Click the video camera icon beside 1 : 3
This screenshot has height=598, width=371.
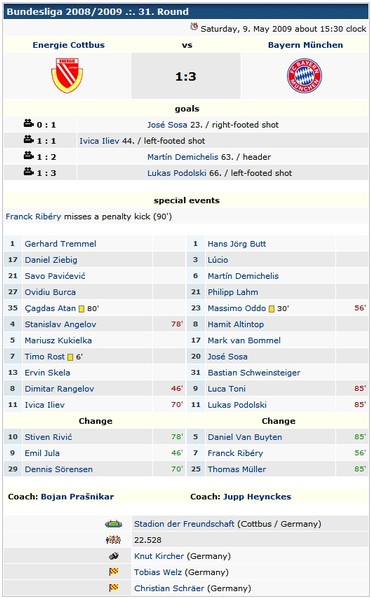pos(29,172)
